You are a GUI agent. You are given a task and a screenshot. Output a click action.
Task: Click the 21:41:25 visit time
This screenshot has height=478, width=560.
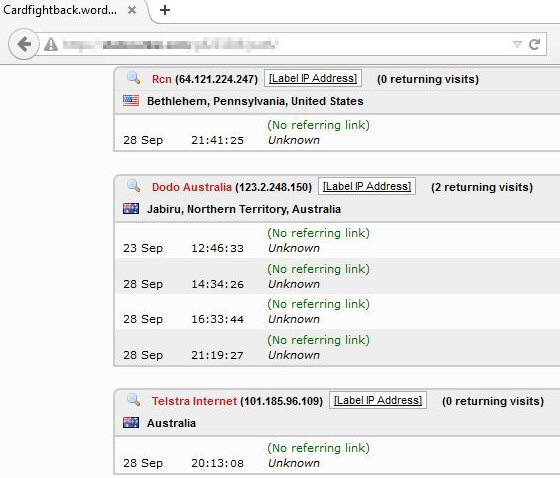pyautogui.click(x=218, y=140)
